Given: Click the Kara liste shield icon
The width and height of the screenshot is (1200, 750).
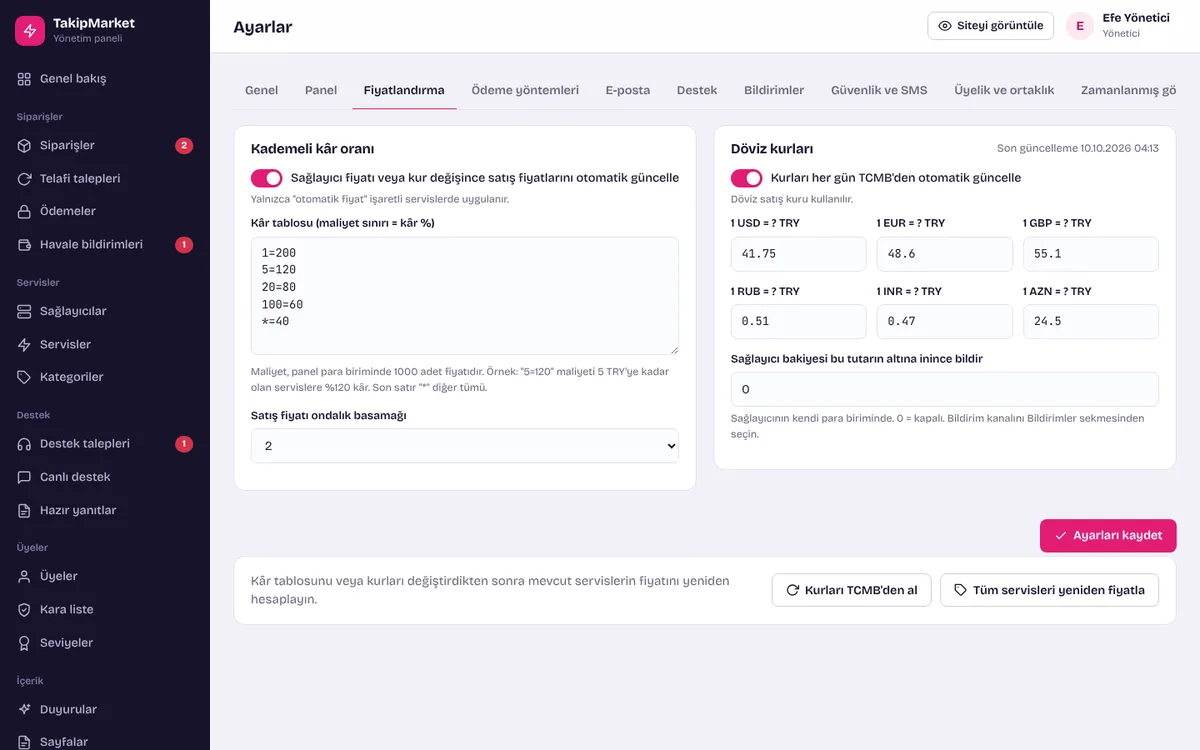Looking at the screenshot, I should click(25, 610).
